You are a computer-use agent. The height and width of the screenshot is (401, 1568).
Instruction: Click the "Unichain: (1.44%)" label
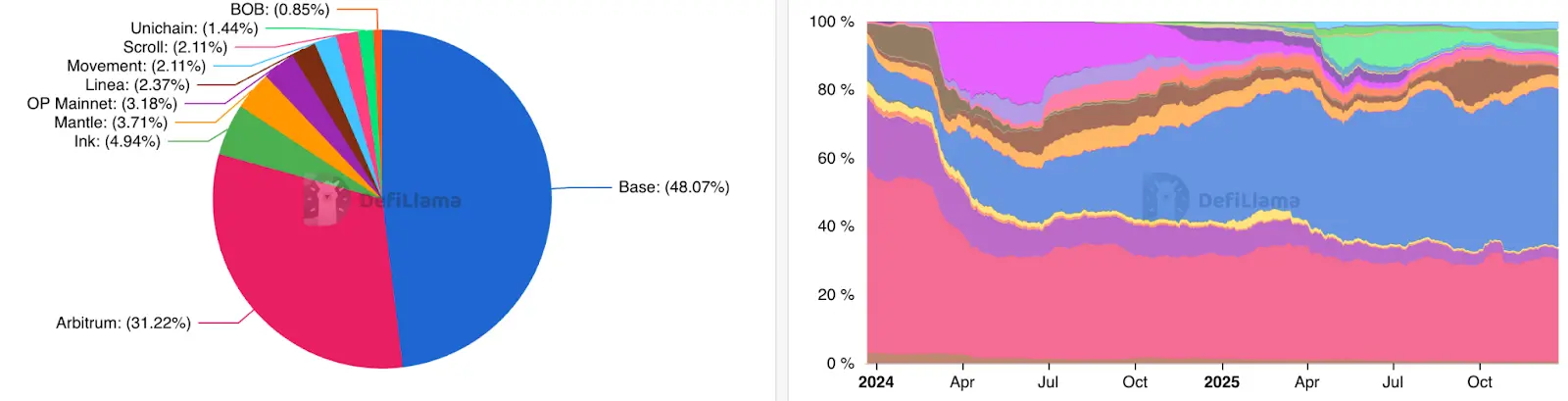194,28
